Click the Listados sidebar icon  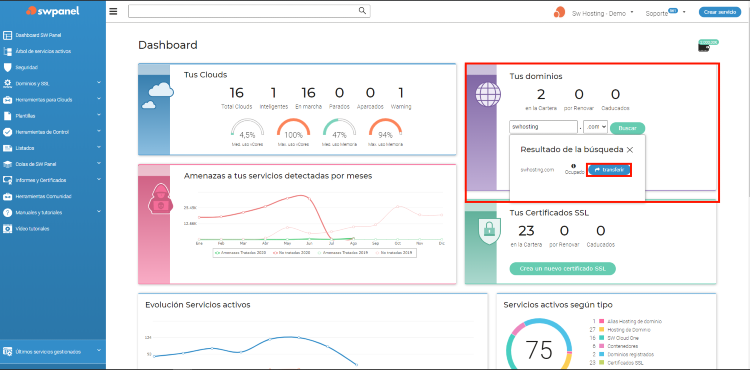(x=7, y=148)
